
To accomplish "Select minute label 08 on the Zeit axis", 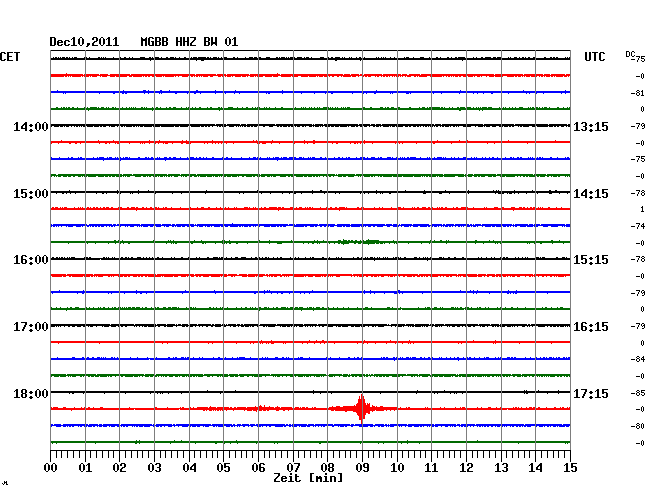I will [x=327, y=468].
